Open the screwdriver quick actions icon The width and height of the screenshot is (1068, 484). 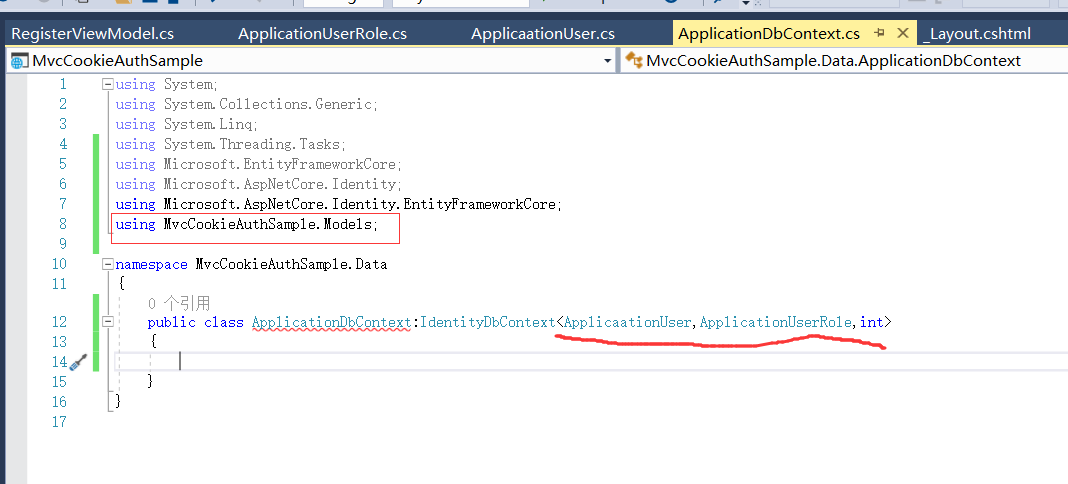point(78,361)
